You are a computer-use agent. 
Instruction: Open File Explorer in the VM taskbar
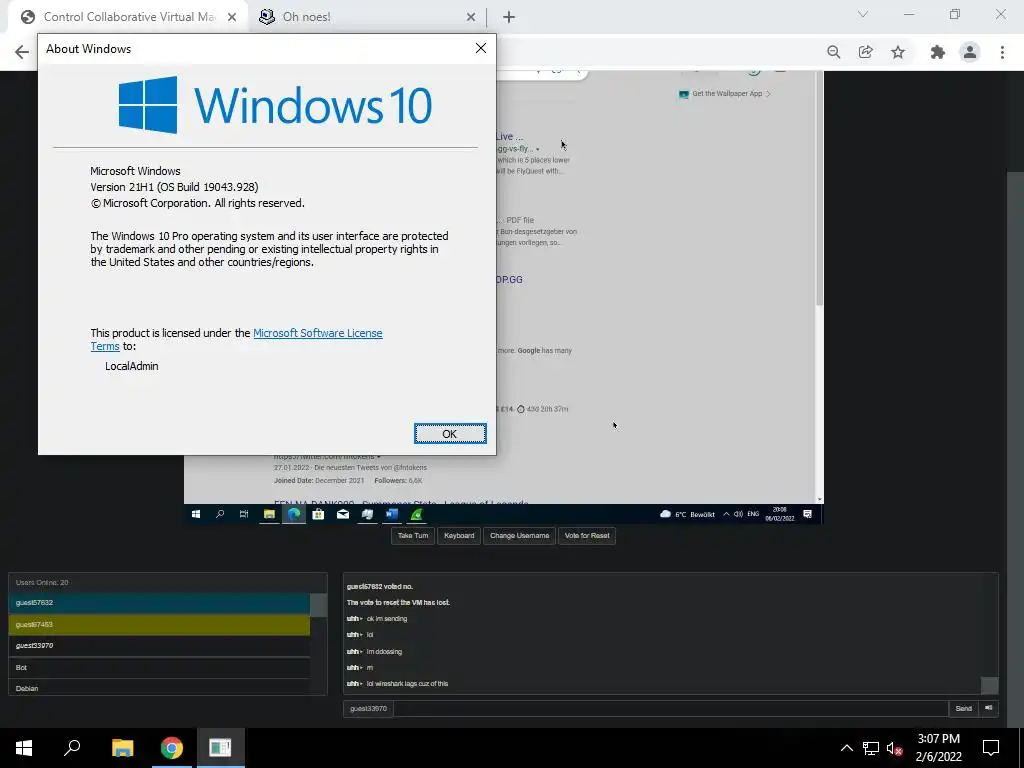pos(269,514)
